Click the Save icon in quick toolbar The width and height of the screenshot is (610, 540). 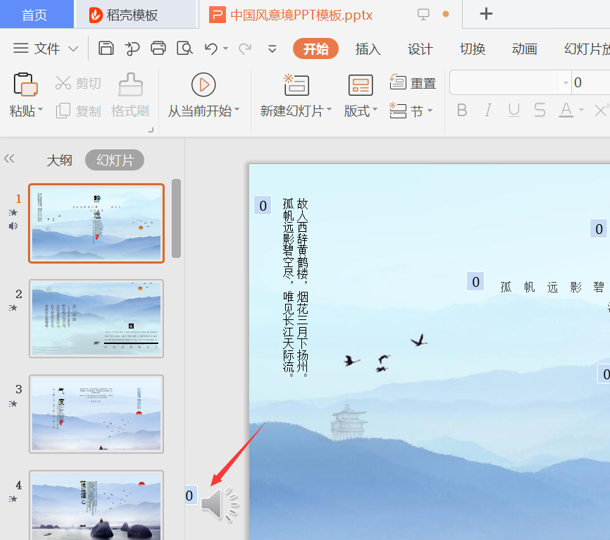106,49
